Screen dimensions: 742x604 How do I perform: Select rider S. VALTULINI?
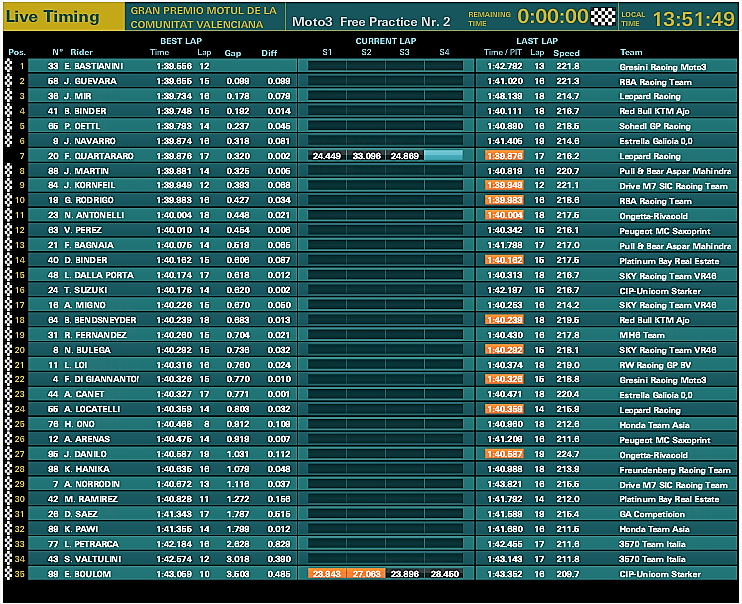[93, 559]
